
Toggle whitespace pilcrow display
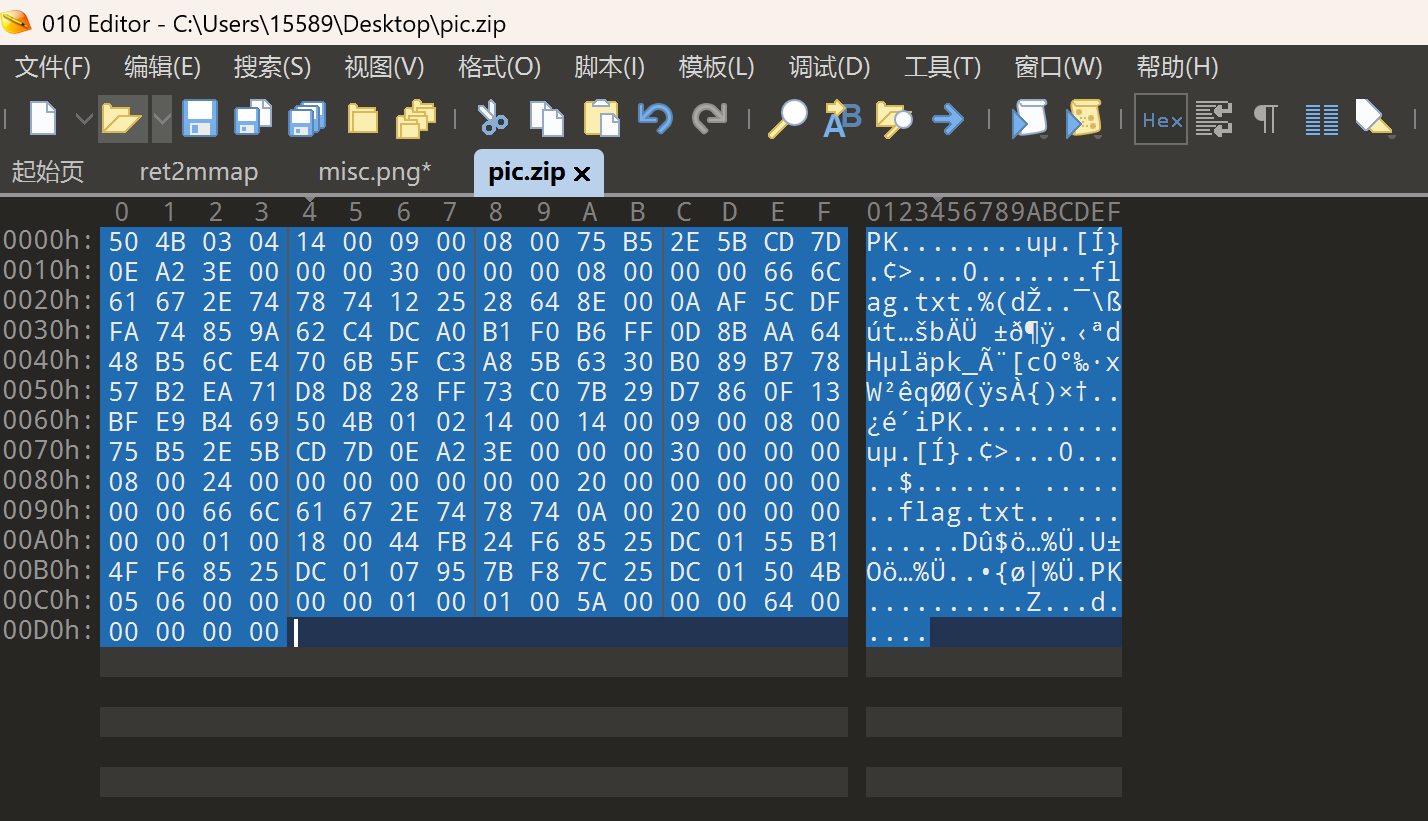[1266, 119]
